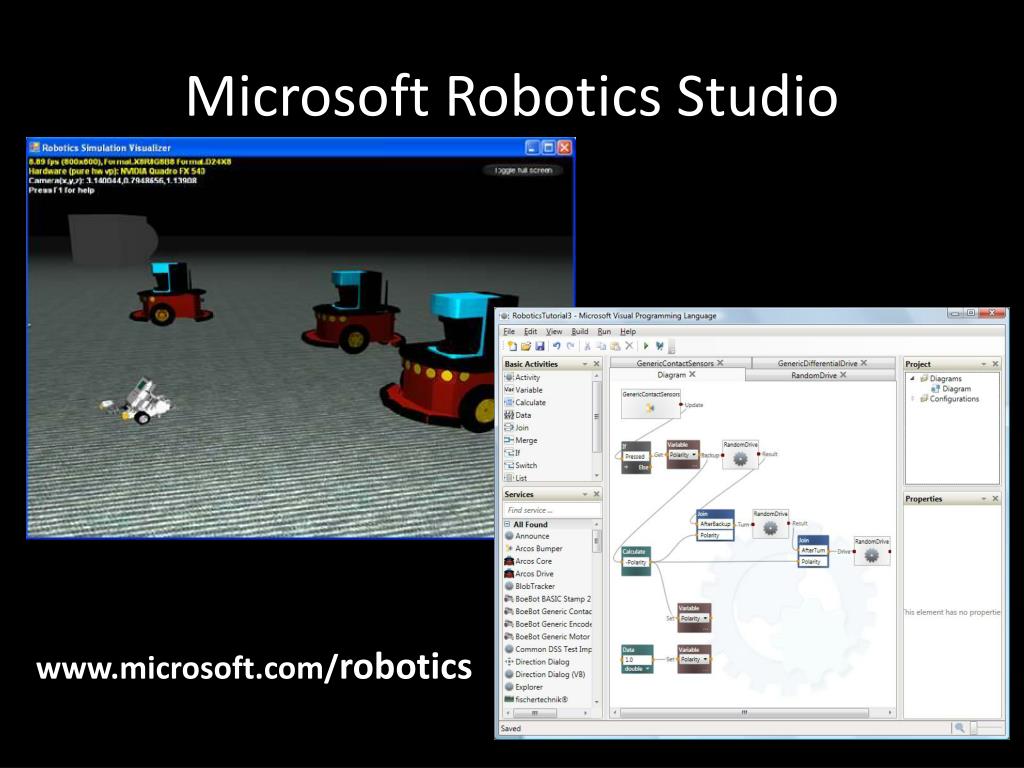Switch to the GenericDifferentialDrive tab

pos(822,363)
